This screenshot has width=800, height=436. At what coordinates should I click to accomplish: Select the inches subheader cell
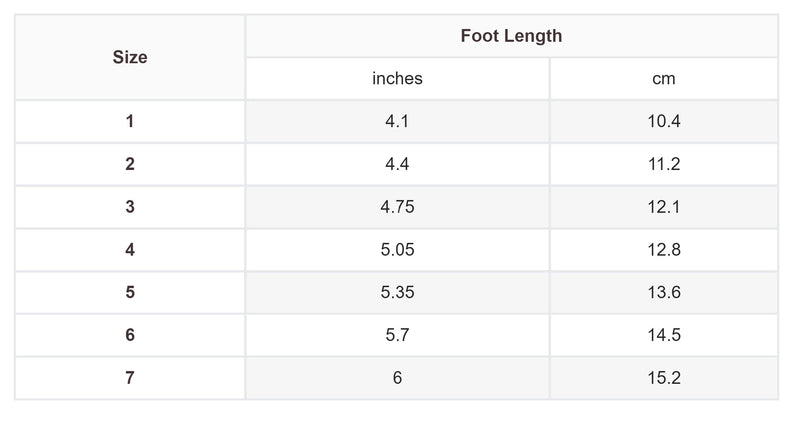pos(397,79)
